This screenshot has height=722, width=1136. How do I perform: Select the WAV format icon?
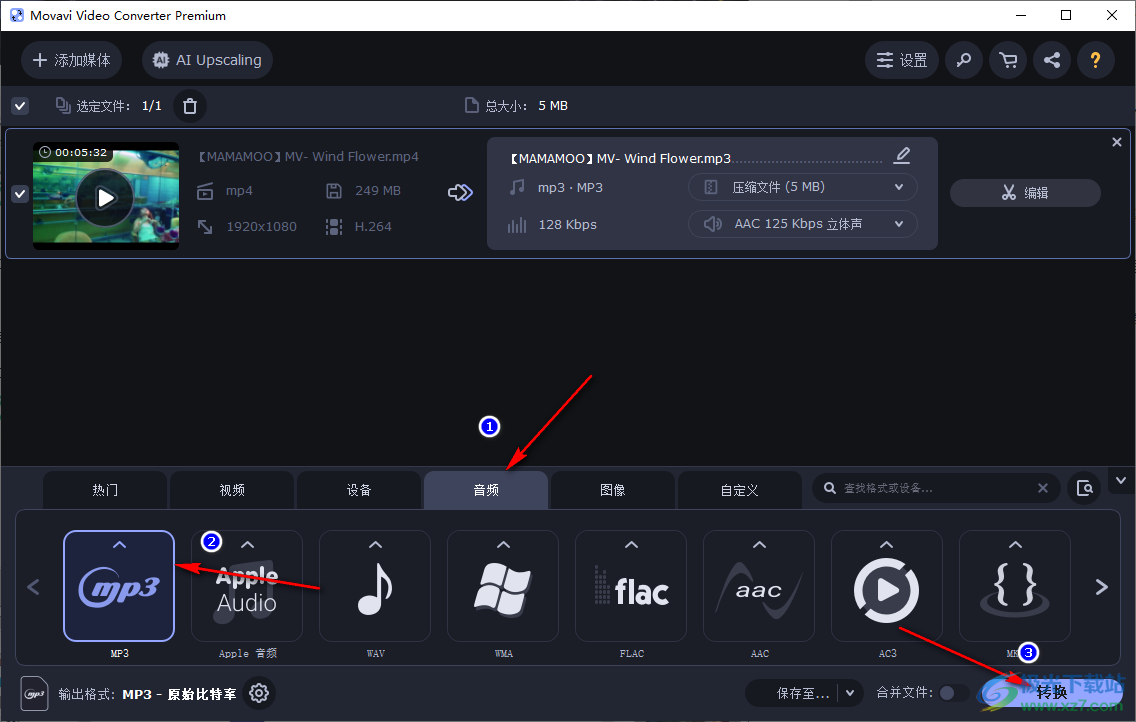point(375,586)
